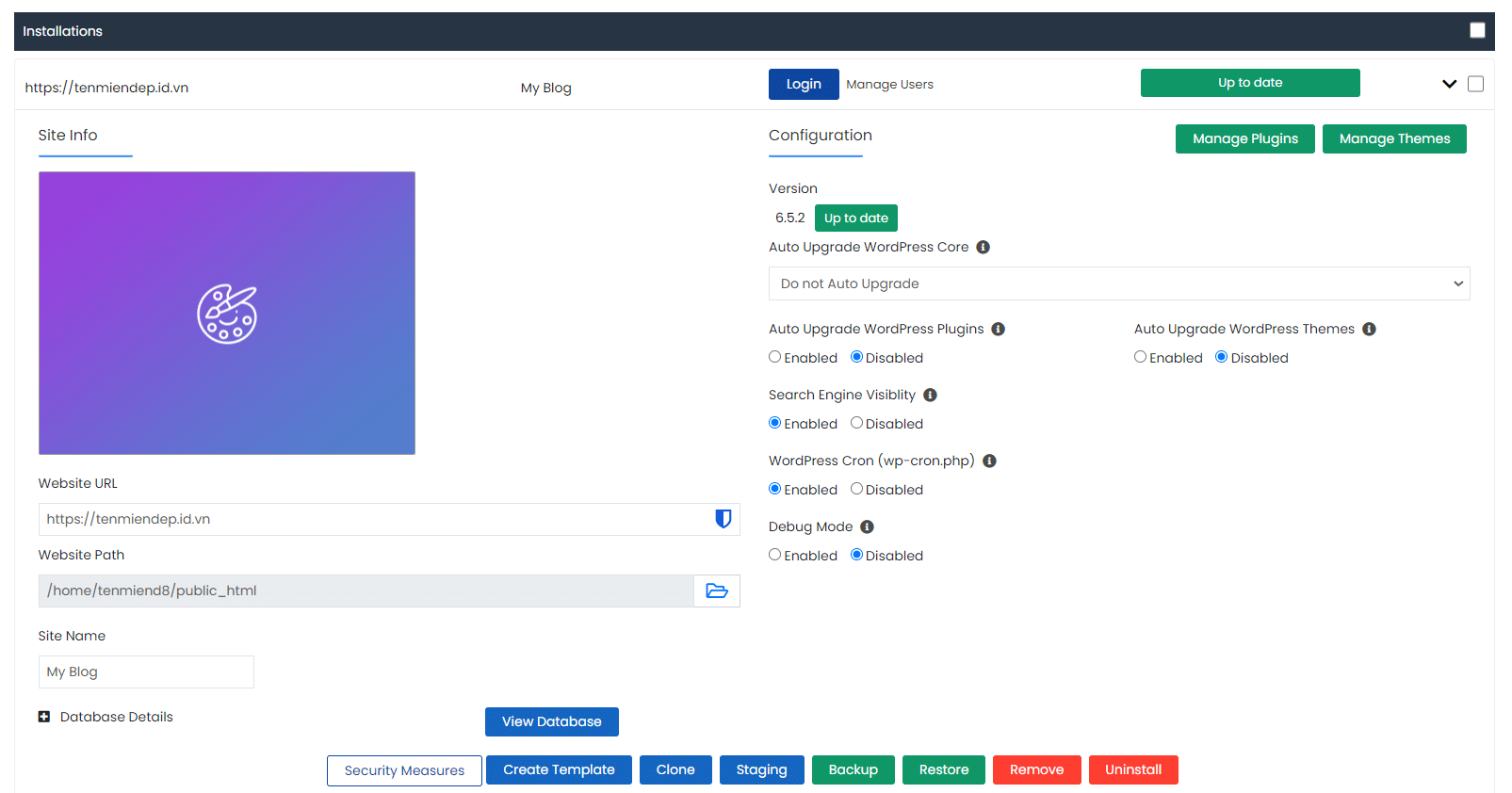The image size is (1512, 793).
Task: Select Disabled for Auto Upgrade WordPress Plugins
Action: [856, 357]
